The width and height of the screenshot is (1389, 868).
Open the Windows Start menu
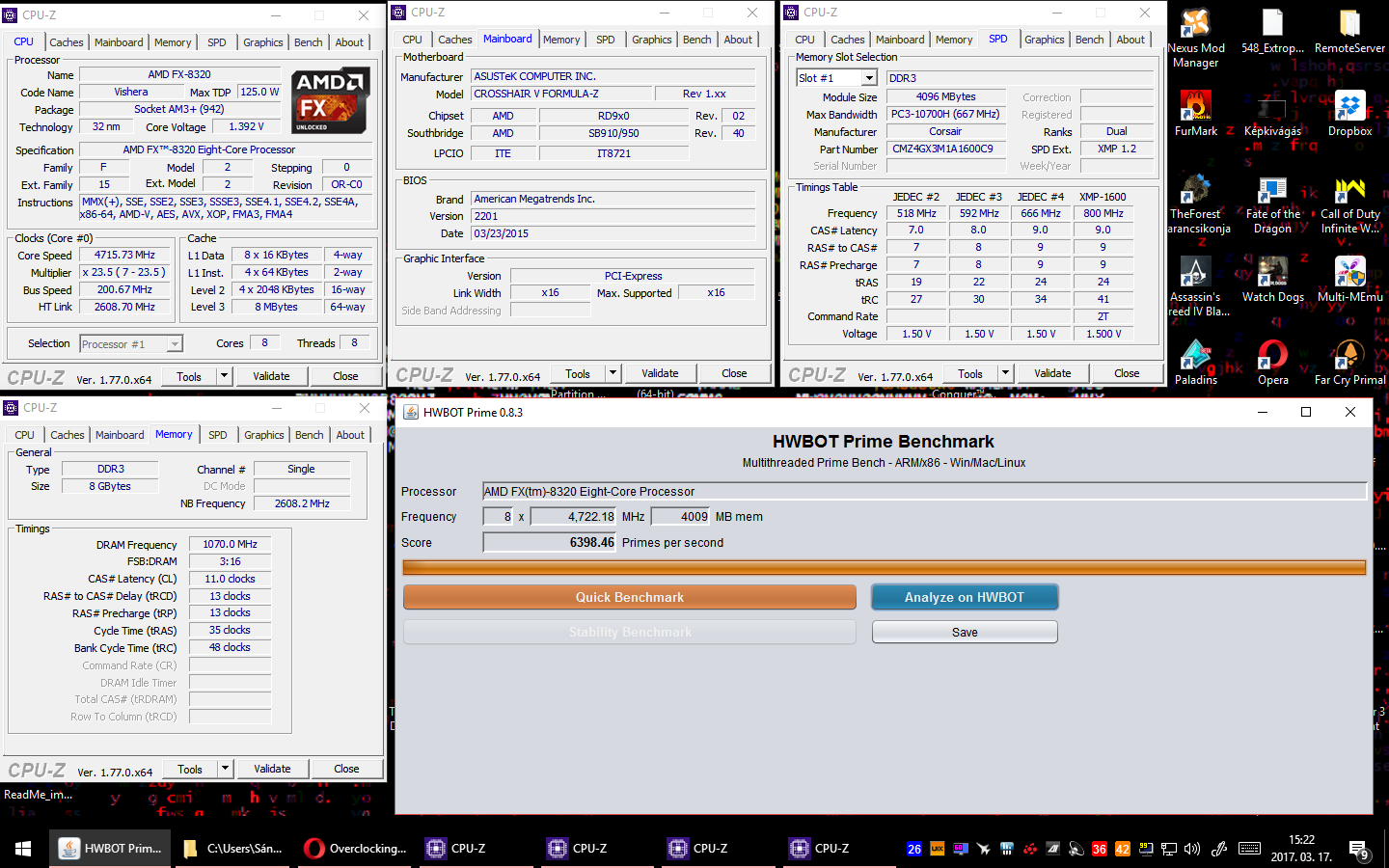tap(23, 849)
